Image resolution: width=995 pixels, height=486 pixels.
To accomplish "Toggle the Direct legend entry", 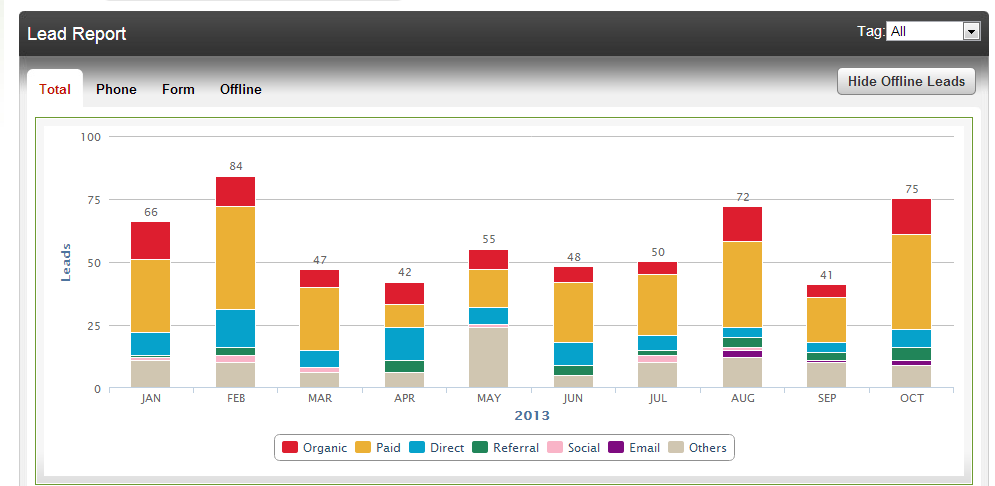I will click(x=437, y=447).
